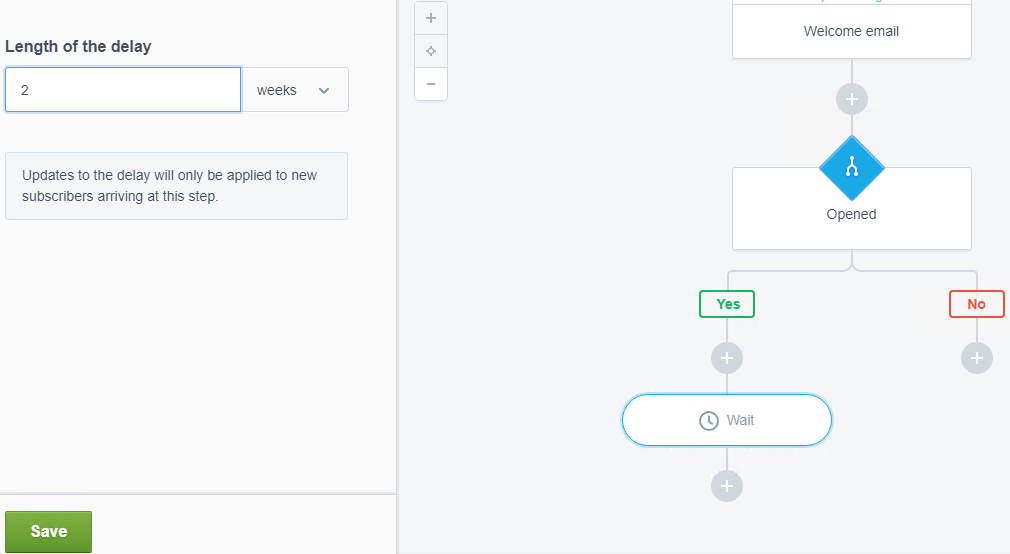Click the delay update notice box

[x=176, y=186]
